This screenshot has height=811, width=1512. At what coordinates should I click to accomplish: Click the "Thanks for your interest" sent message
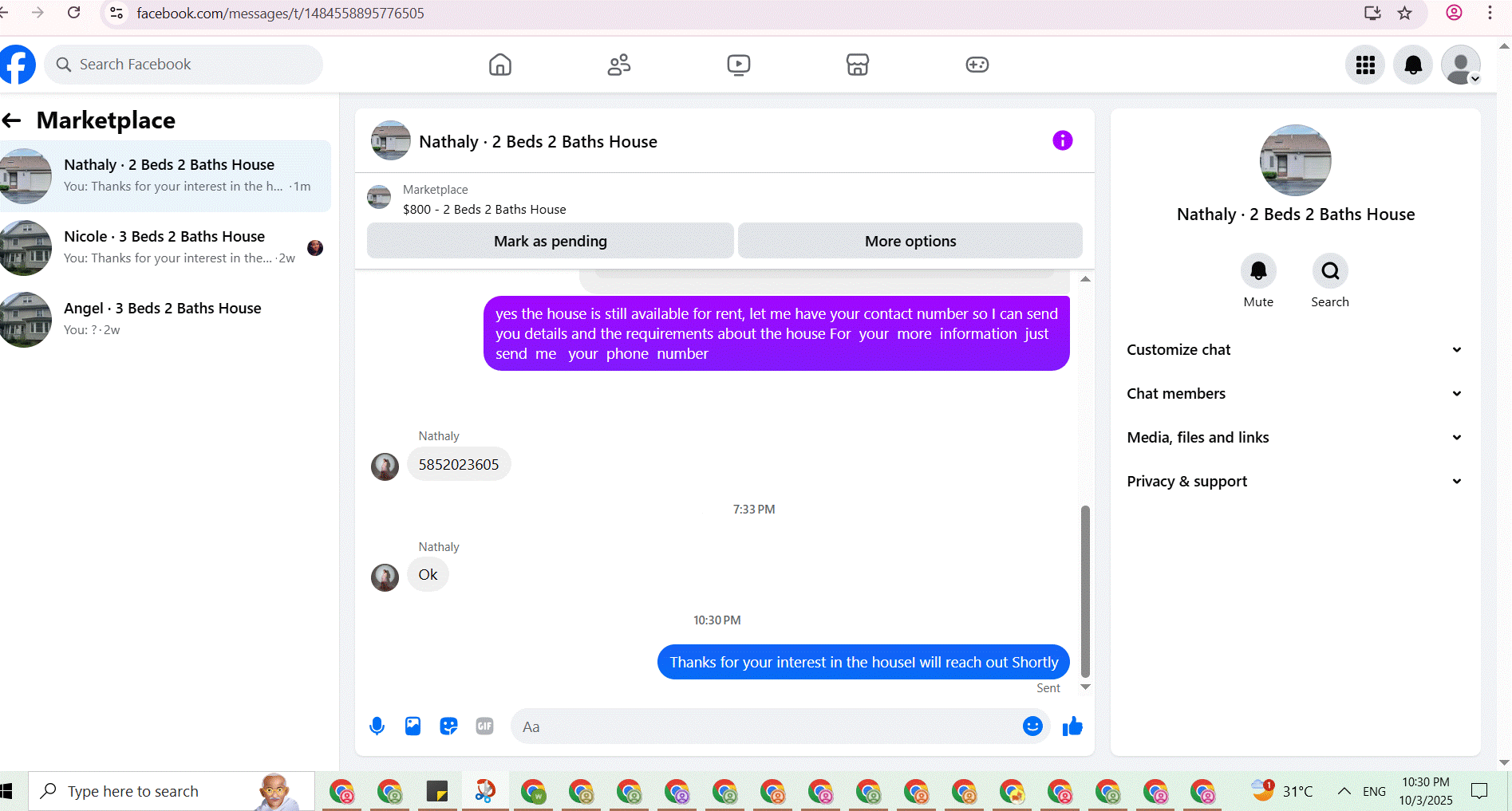863,662
